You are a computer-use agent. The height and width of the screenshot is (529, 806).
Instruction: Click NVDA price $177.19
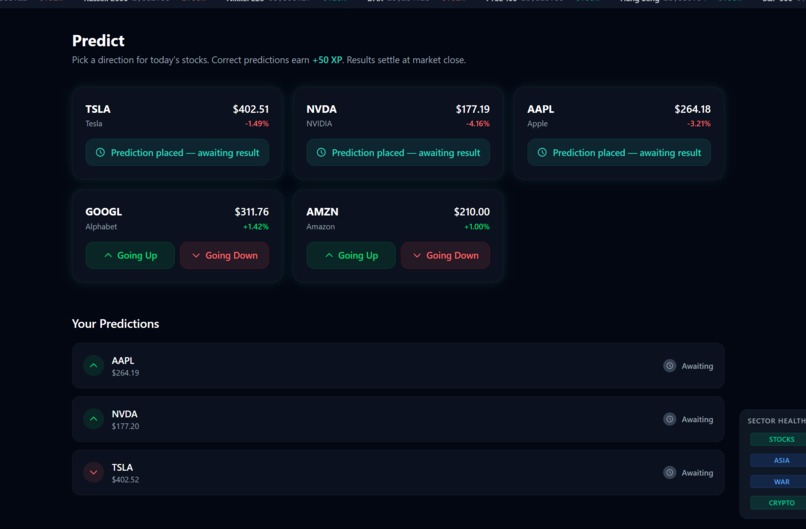(x=472, y=109)
